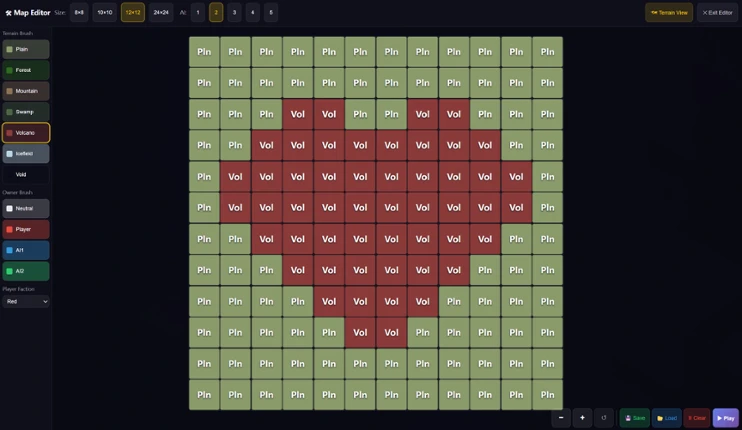Set the AI count to 3
This screenshot has height=430, width=742.
[x=234, y=13]
